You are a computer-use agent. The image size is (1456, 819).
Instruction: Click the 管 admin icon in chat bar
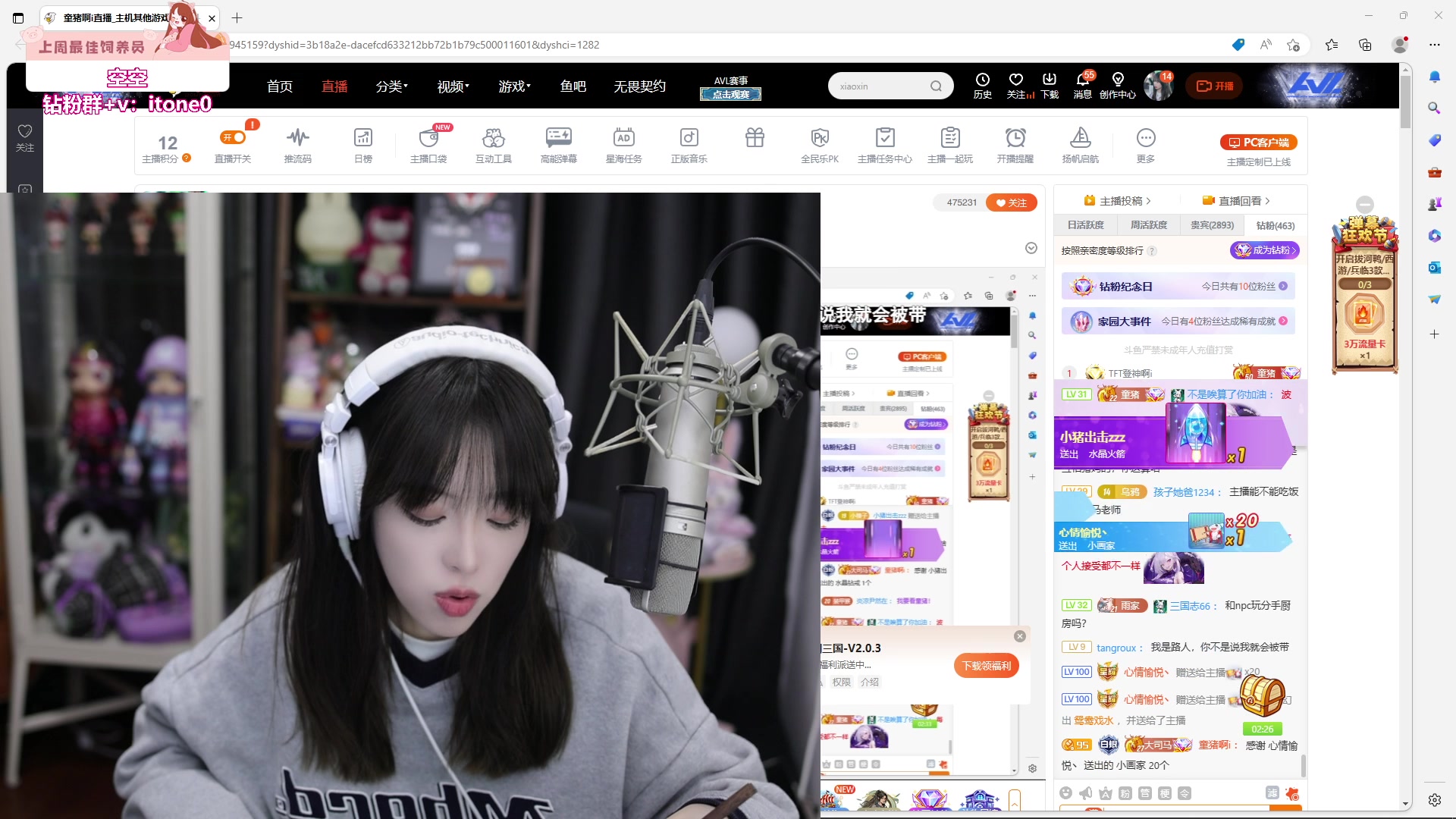[1145, 793]
